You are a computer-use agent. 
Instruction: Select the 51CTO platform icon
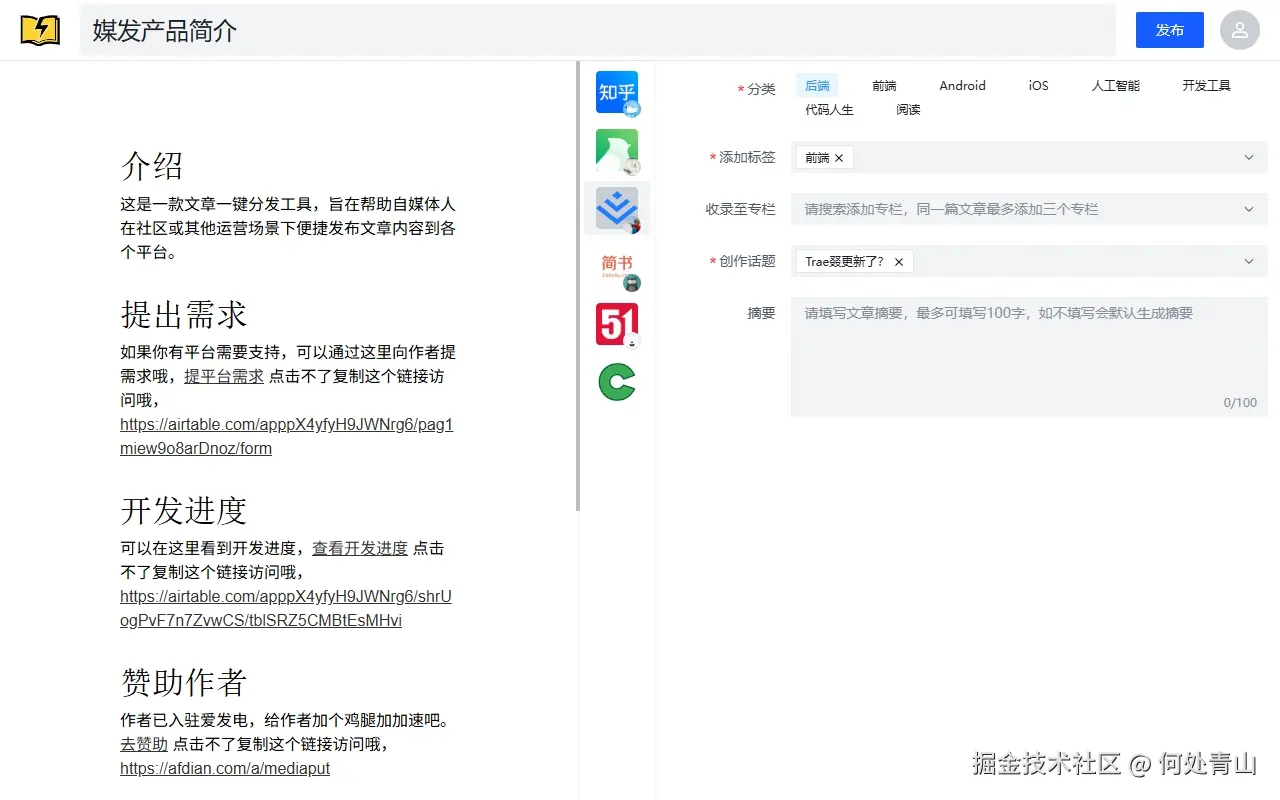tap(617, 324)
